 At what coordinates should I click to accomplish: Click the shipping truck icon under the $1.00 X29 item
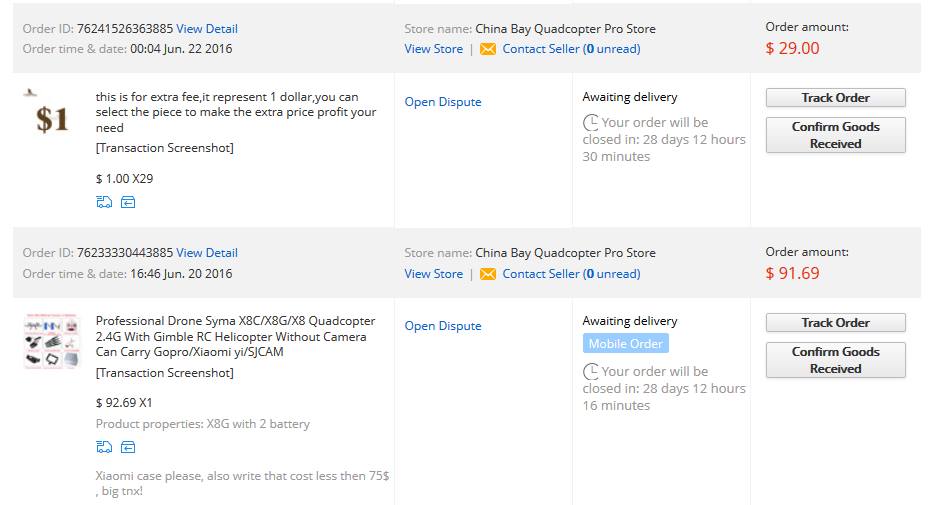[104, 202]
